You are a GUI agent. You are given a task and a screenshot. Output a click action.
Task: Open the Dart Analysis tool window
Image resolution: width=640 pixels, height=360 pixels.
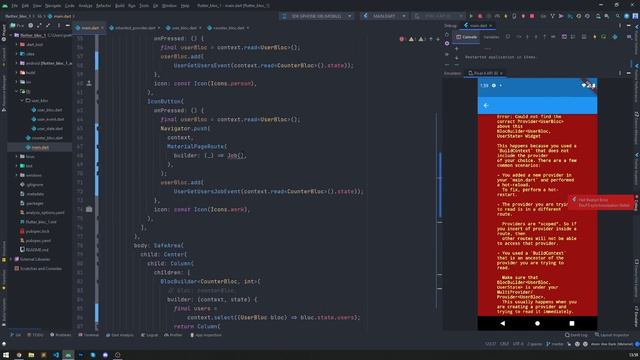[120, 335]
